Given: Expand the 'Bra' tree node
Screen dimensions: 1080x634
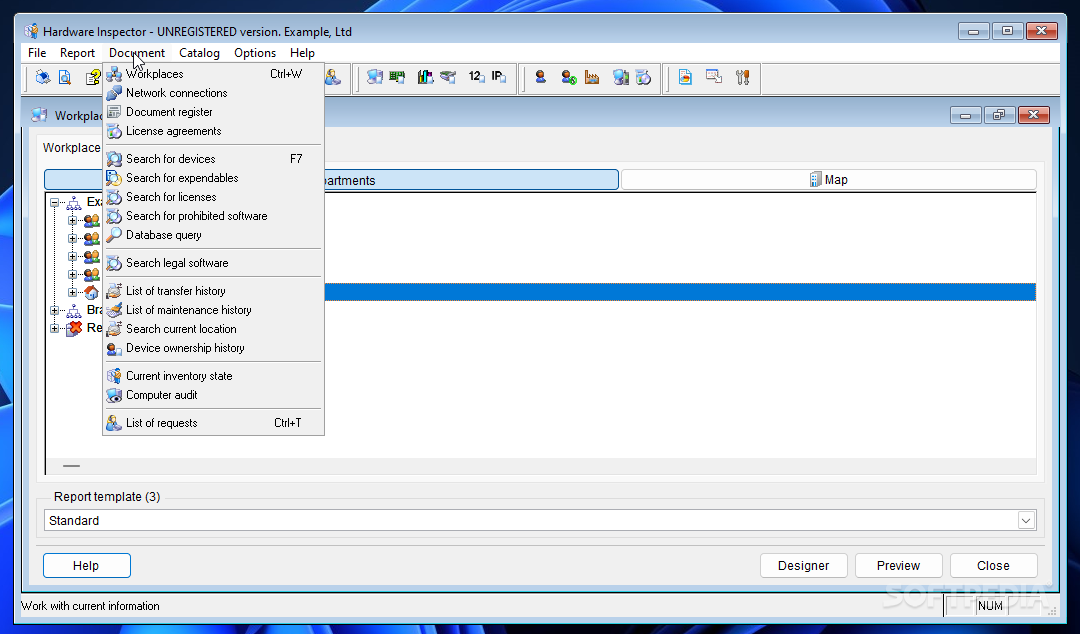Looking at the screenshot, I should tap(54, 310).
